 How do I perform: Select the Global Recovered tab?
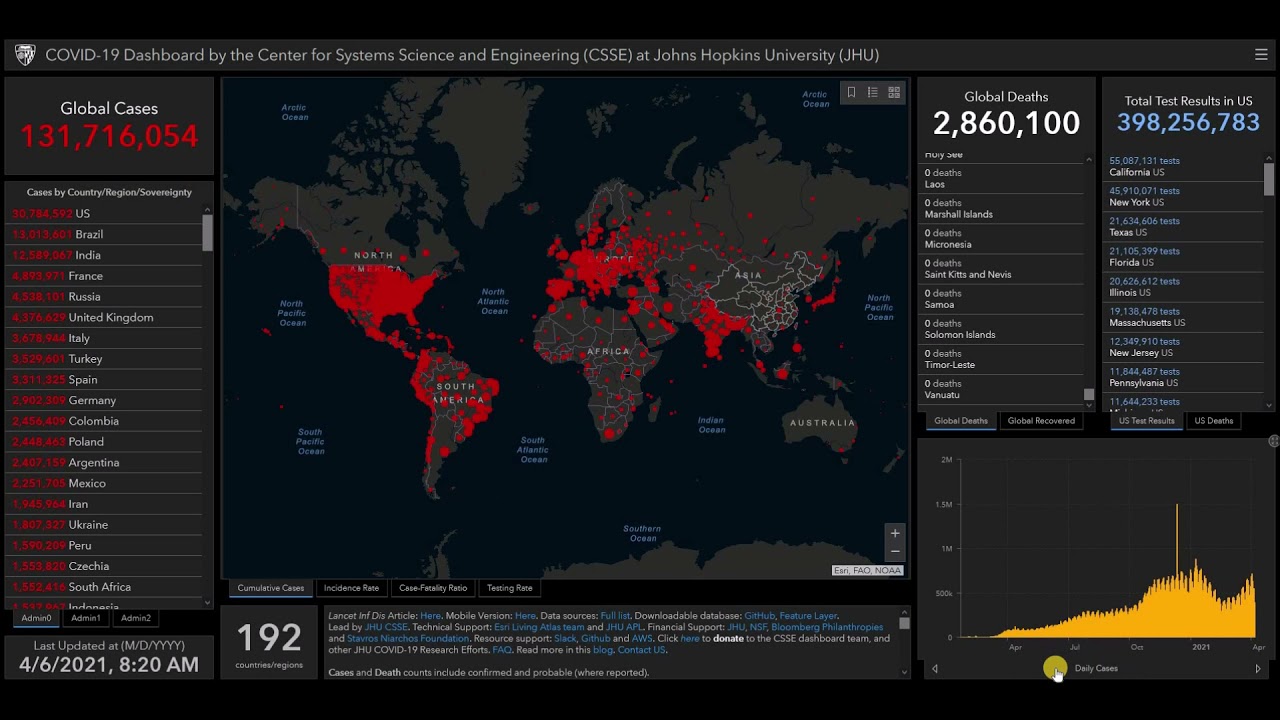click(x=1041, y=421)
